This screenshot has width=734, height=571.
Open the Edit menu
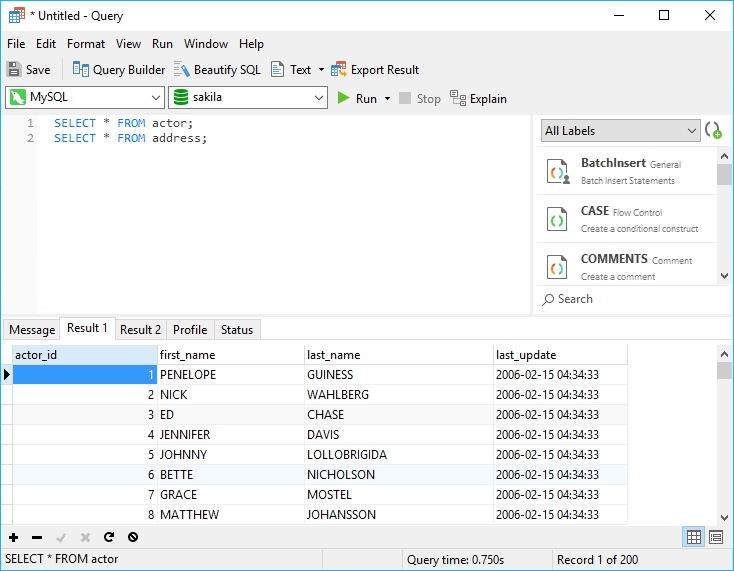[x=46, y=44]
